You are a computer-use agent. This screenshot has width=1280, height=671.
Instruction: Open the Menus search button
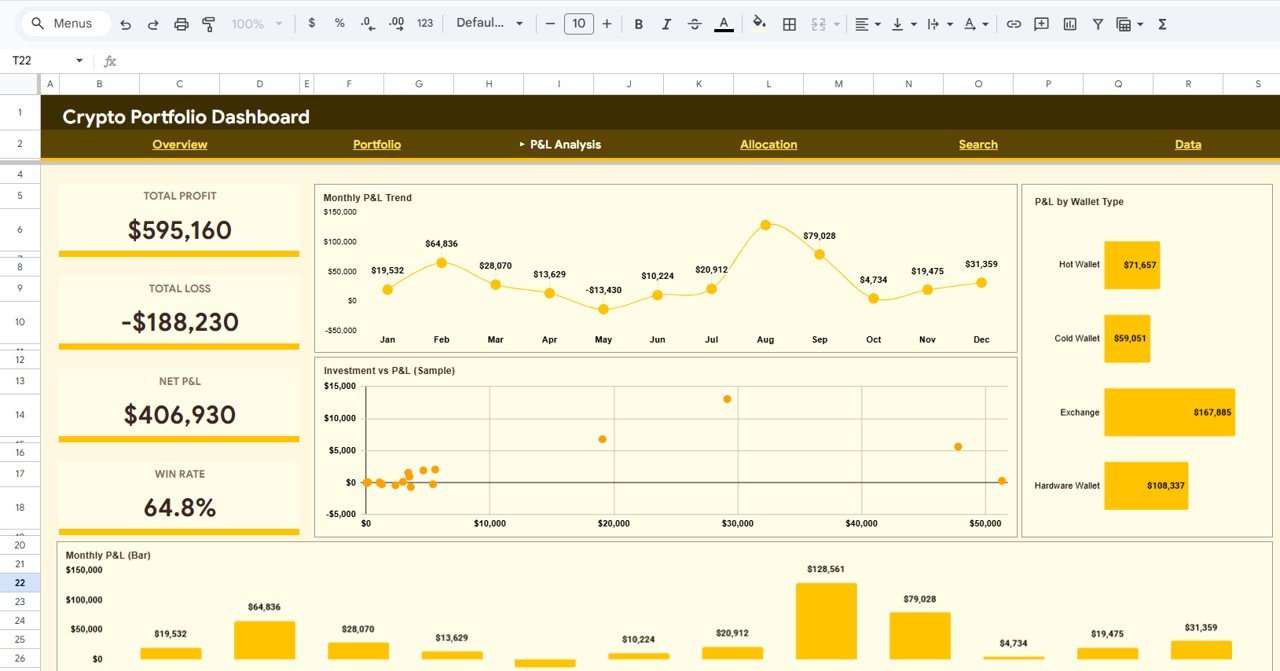point(64,22)
